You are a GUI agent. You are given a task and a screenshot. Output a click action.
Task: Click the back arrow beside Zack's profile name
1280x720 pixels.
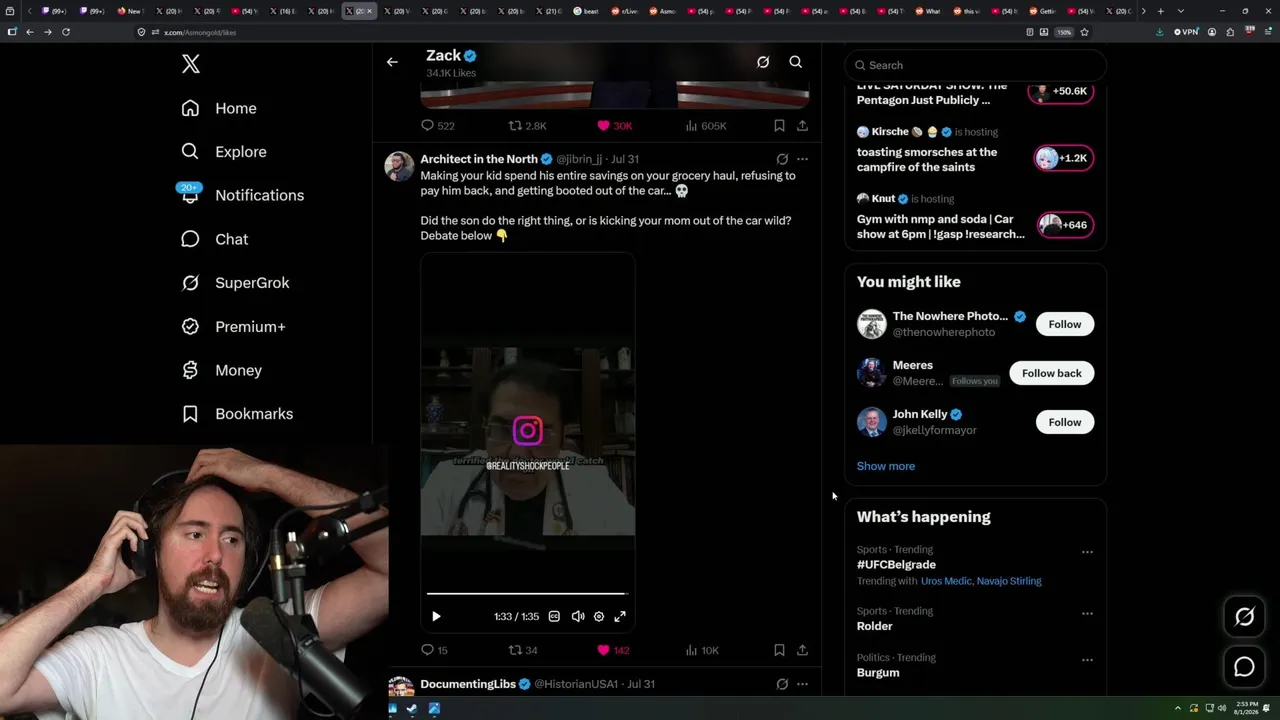[392, 62]
